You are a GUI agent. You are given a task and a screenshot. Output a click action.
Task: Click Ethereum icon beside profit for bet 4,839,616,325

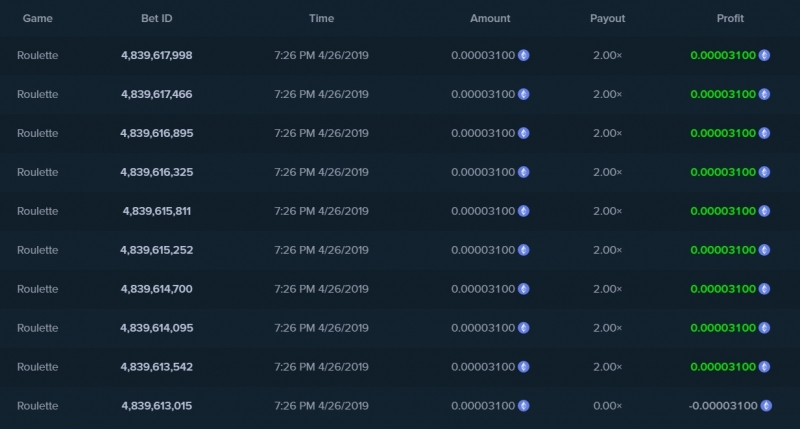point(764,172)
